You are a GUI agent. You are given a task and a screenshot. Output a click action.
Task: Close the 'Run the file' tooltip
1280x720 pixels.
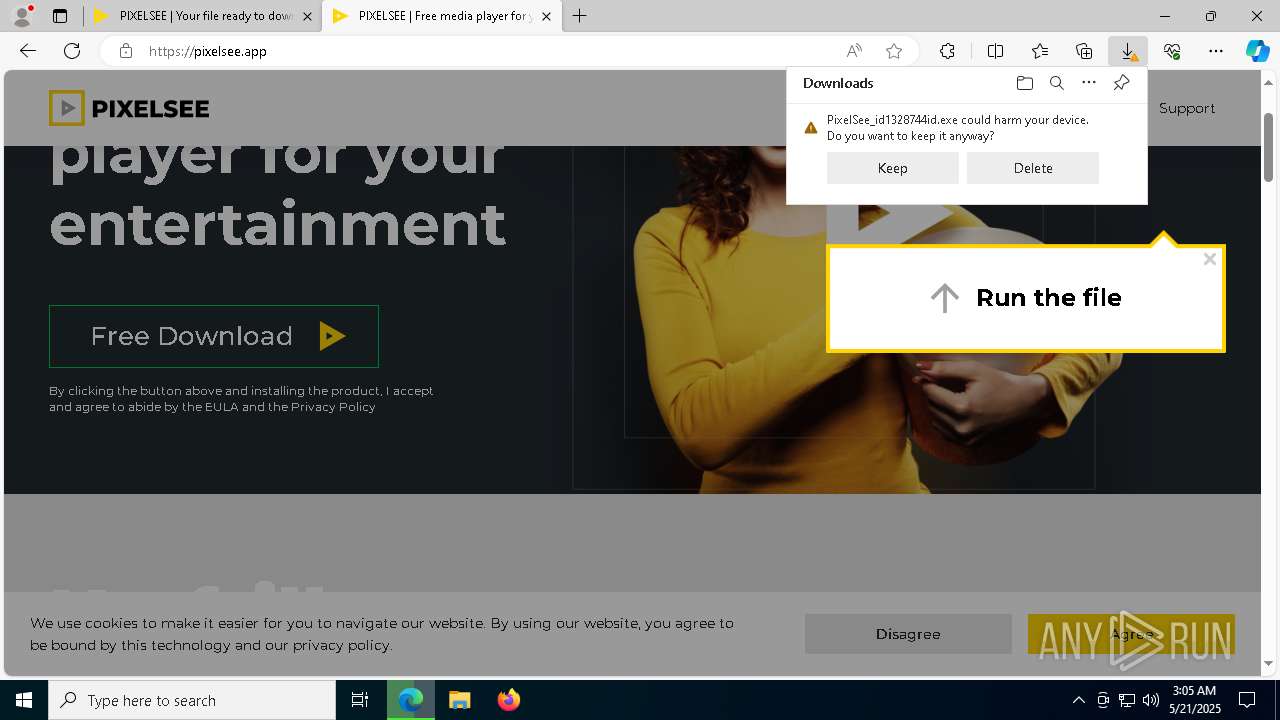pos(1210,259)
